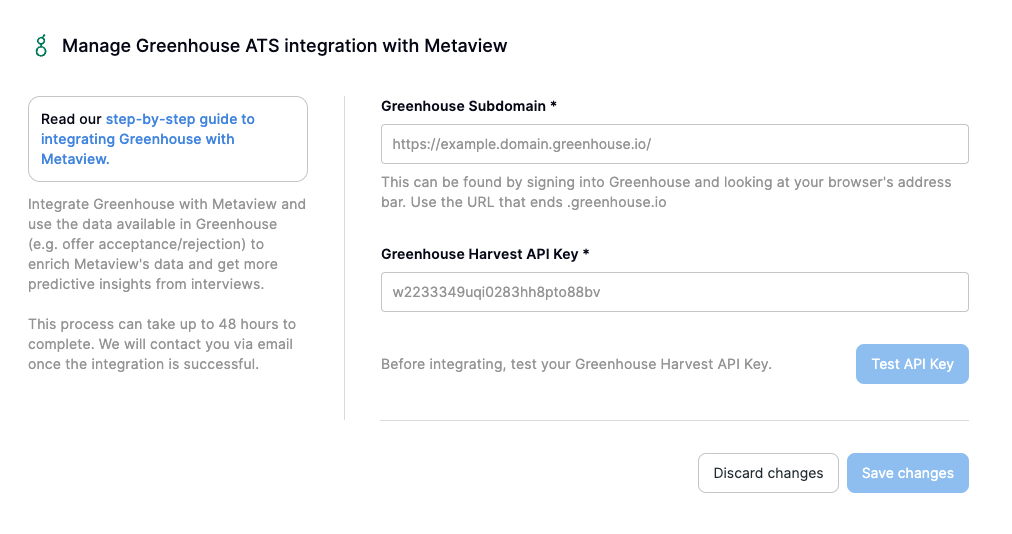Click the paragraph 'This process can take up to 48 hours'

click(x=162, y=344)
